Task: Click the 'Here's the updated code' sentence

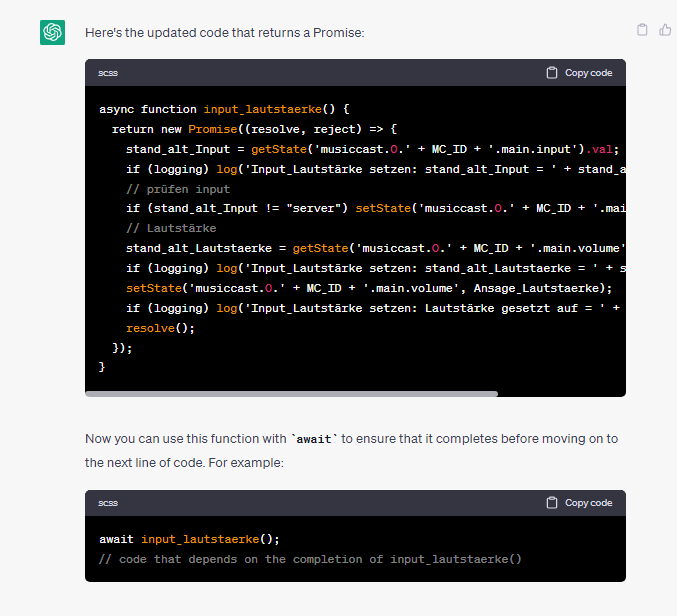Action: [x=225, y=33]
